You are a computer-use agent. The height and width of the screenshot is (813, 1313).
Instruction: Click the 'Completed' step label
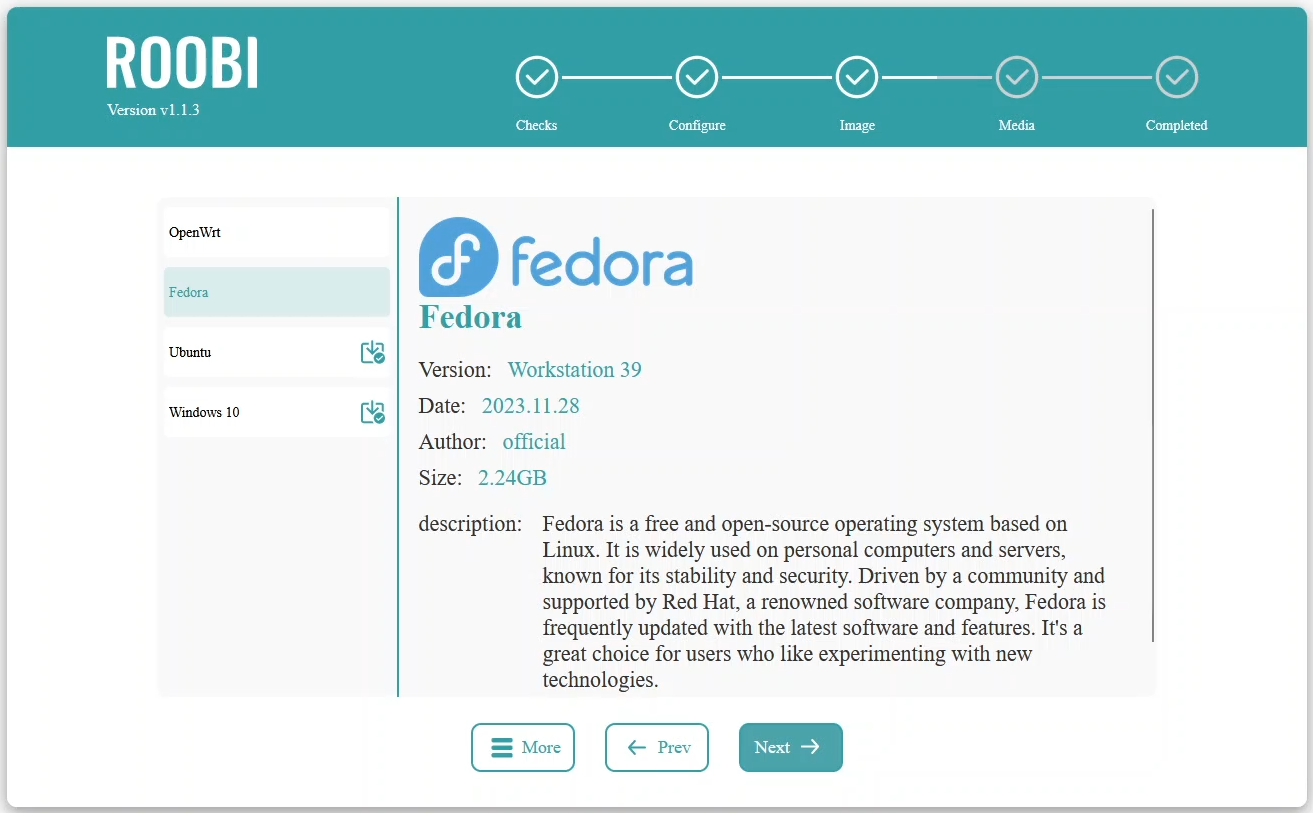tap(1177, 125)
